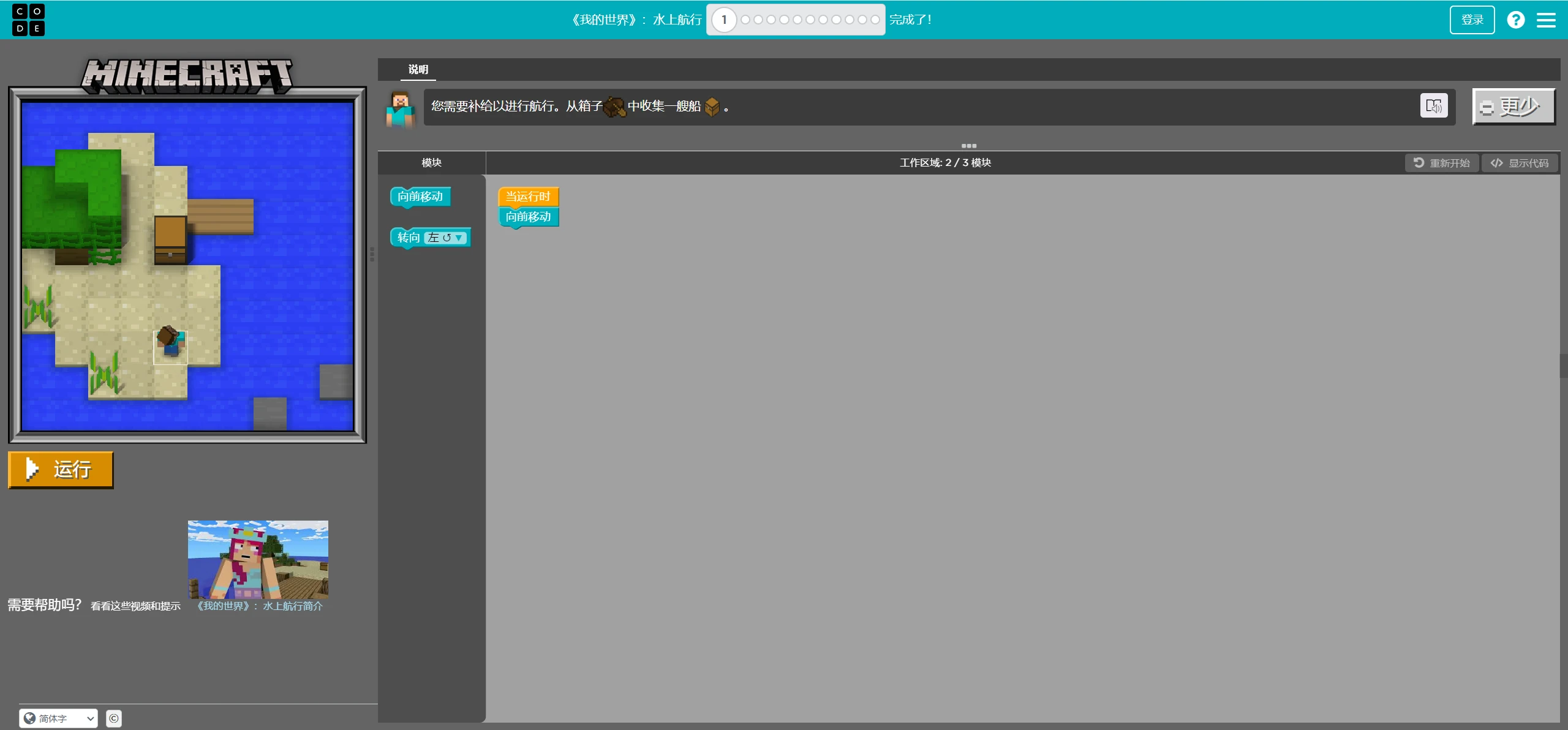The image size is (1568, 730).
Task: Click the 模块 blocks header
Action: (432, 162)
